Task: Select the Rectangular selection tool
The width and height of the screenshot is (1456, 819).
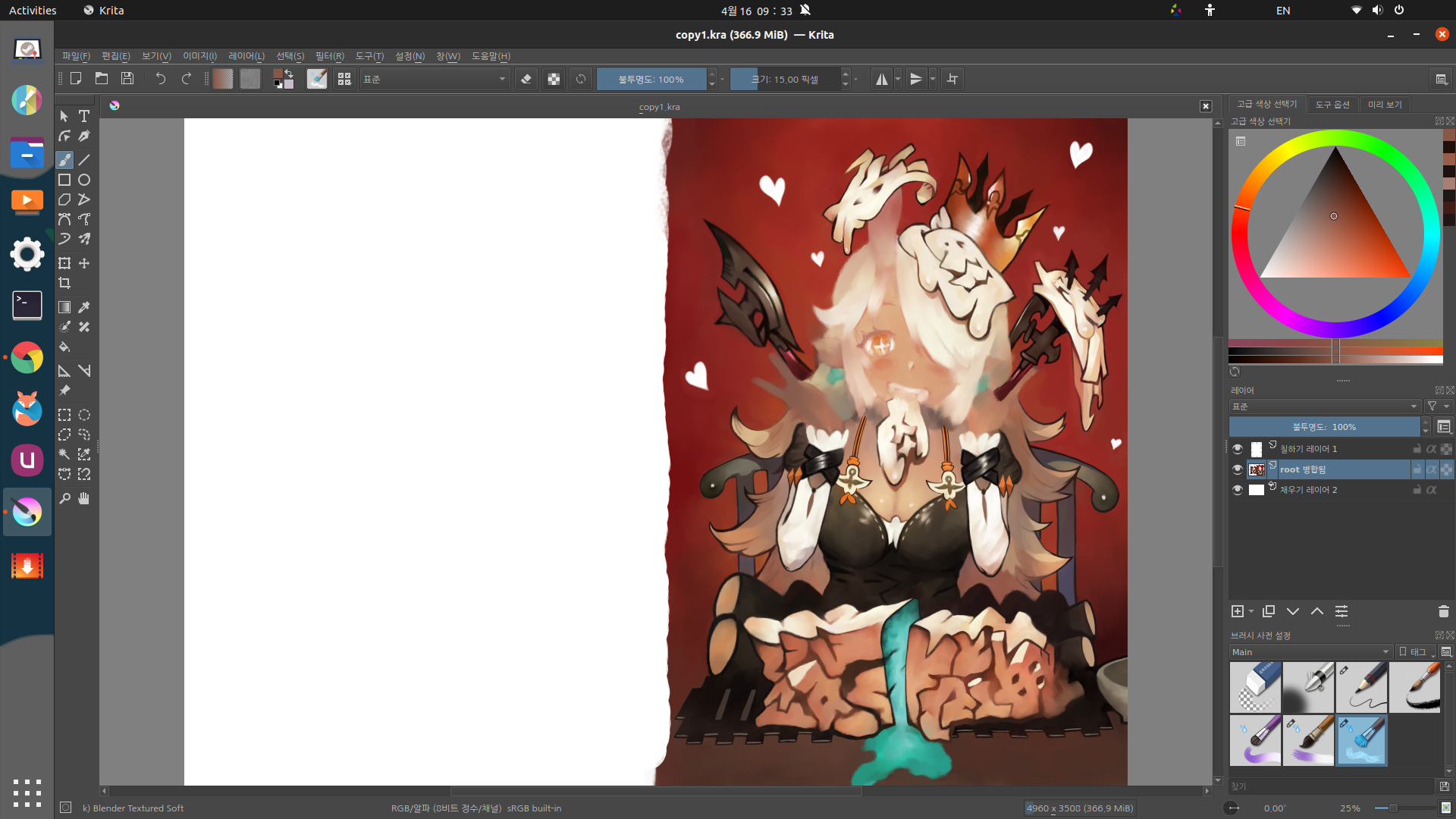Action: pos(64,415)
